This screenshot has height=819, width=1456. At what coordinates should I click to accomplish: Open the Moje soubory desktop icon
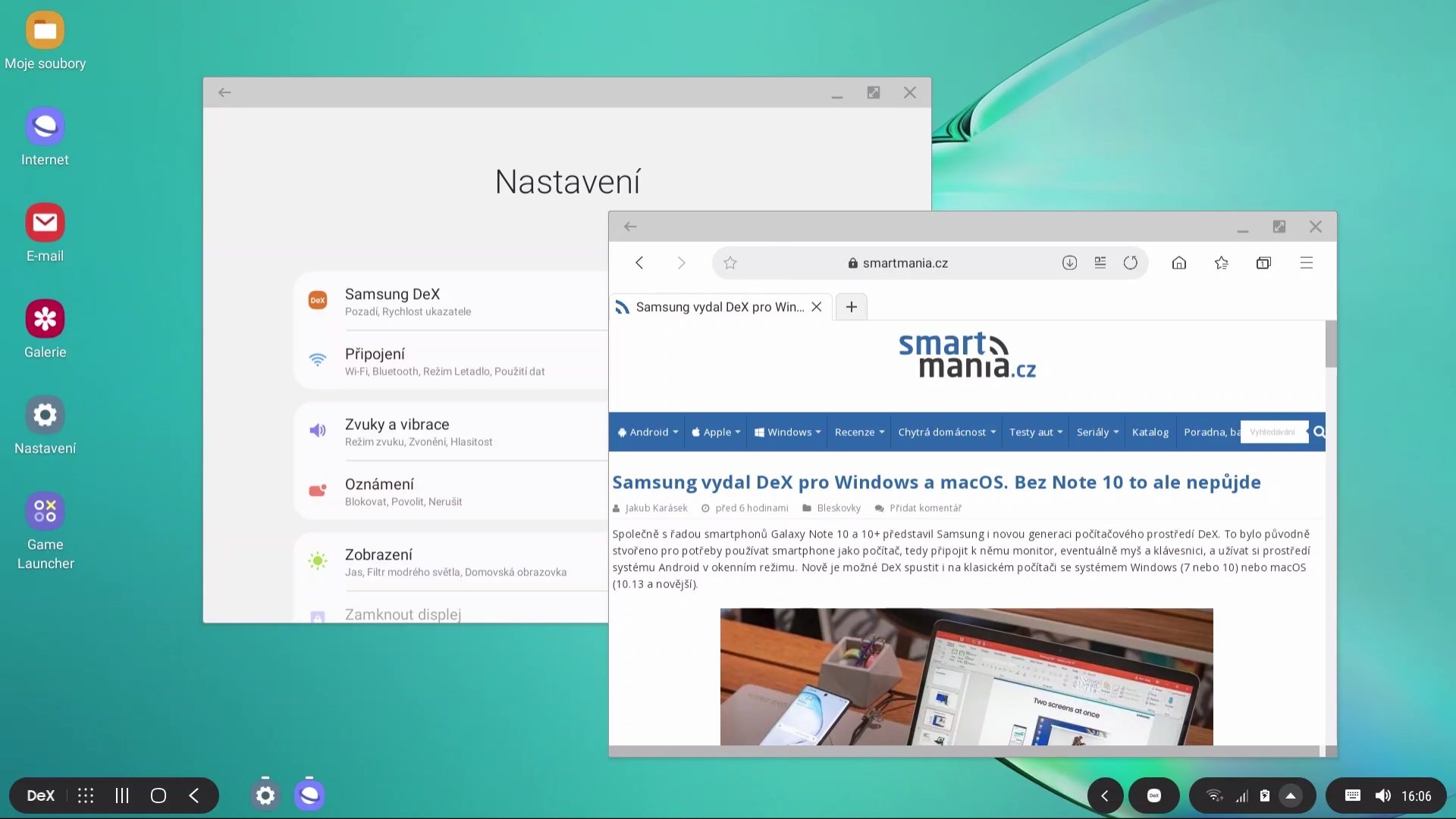coord(45,42)
